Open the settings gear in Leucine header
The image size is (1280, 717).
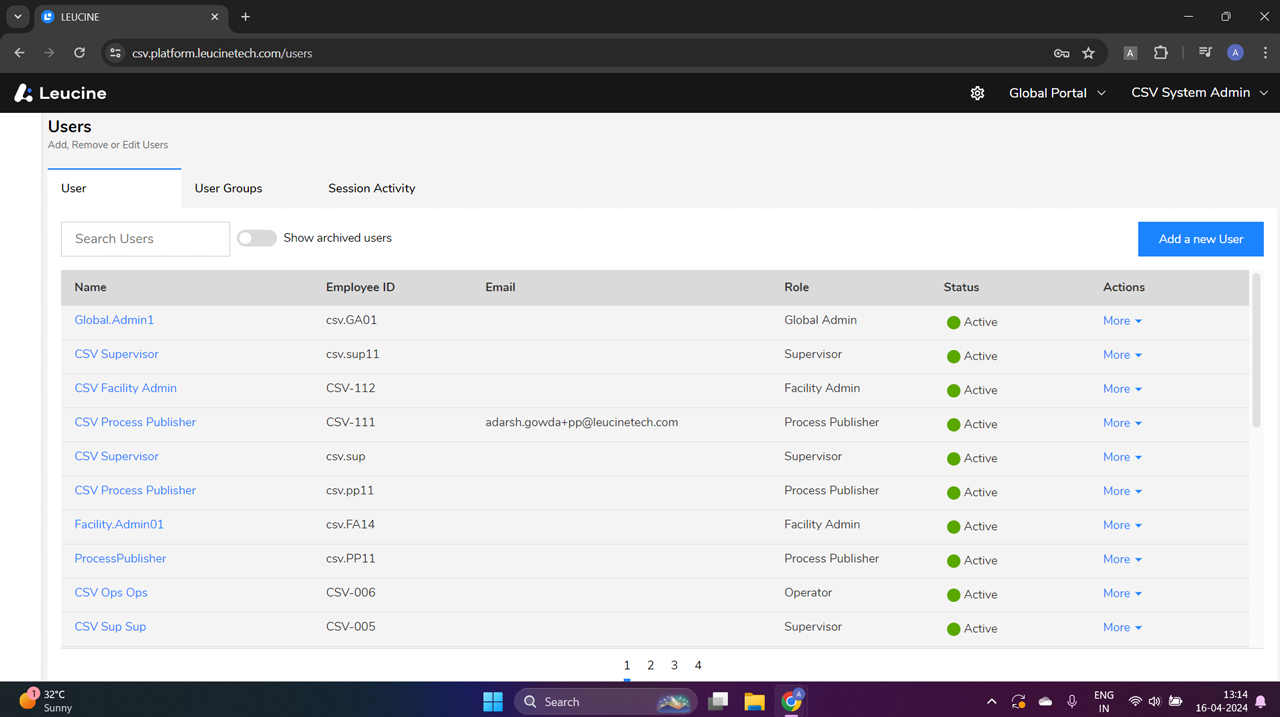click(977, 93)
